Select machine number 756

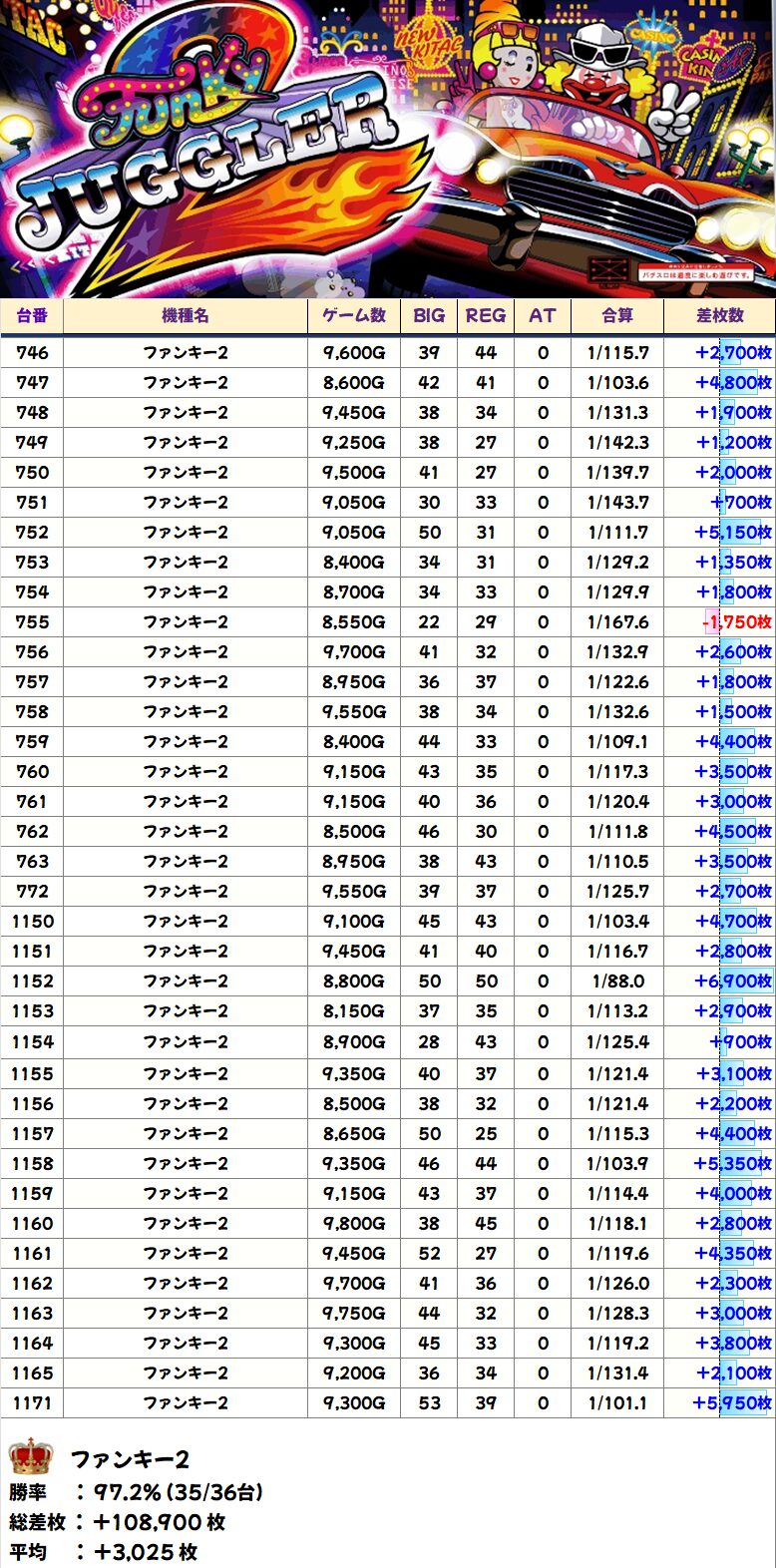32,651
